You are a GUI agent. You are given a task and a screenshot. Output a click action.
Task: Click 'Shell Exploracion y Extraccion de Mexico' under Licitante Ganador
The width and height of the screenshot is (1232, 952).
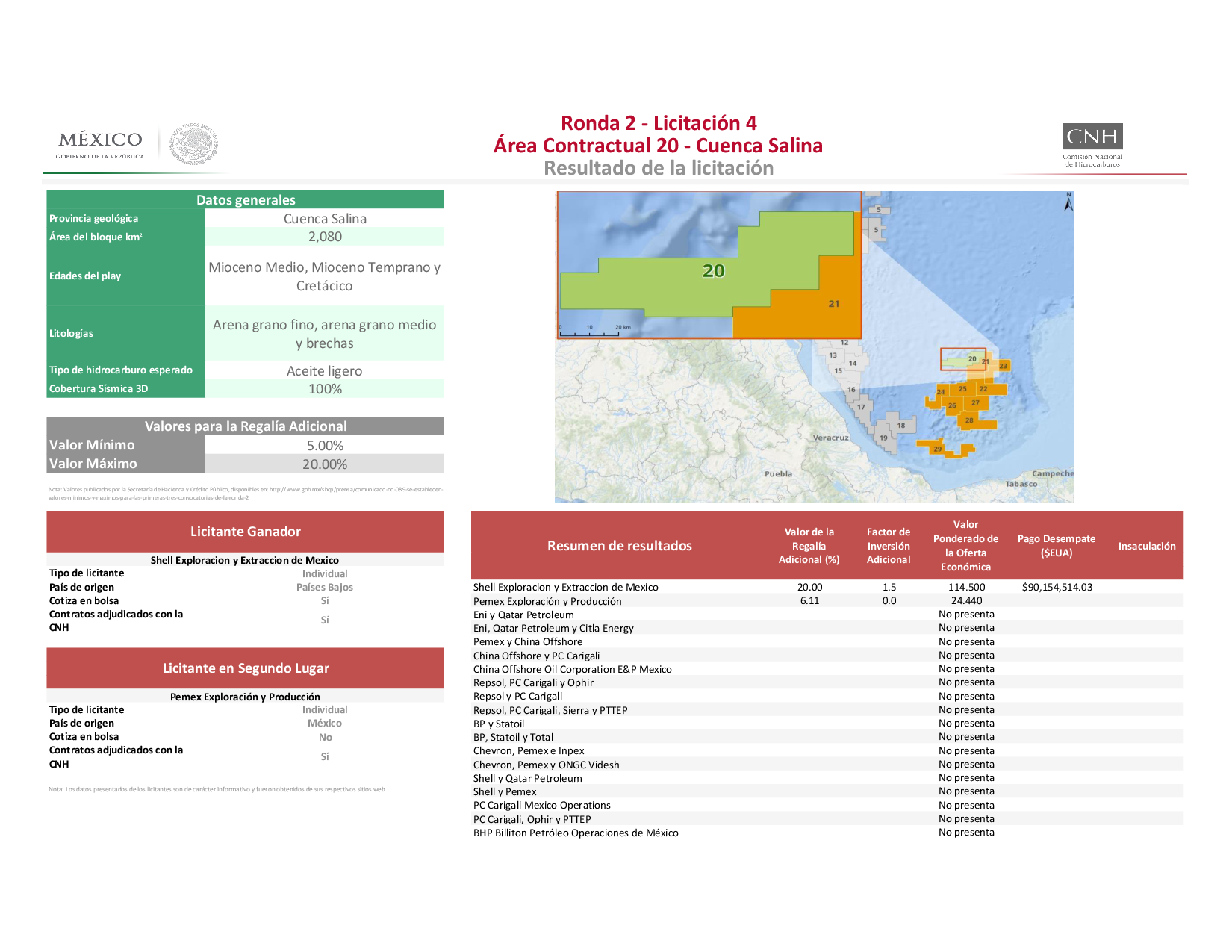point(245,560)
